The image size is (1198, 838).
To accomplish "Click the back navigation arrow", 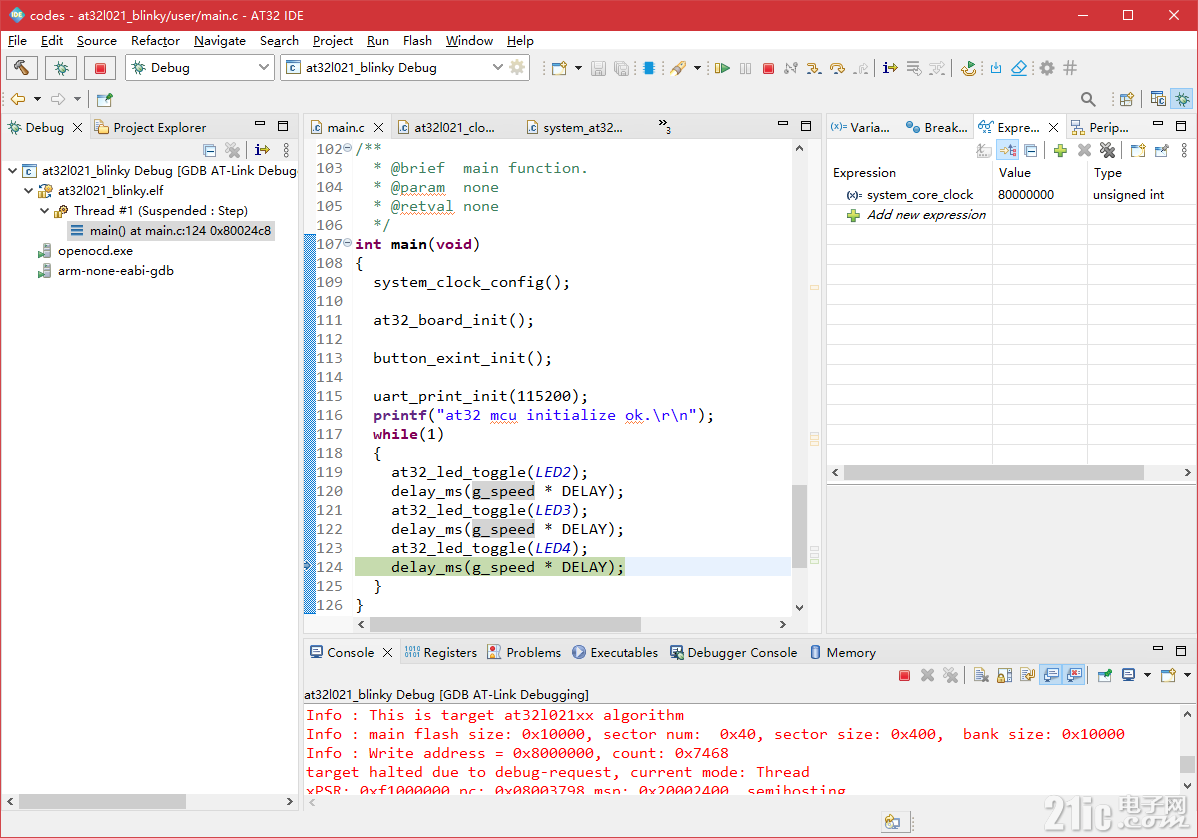I will [18, 99].
